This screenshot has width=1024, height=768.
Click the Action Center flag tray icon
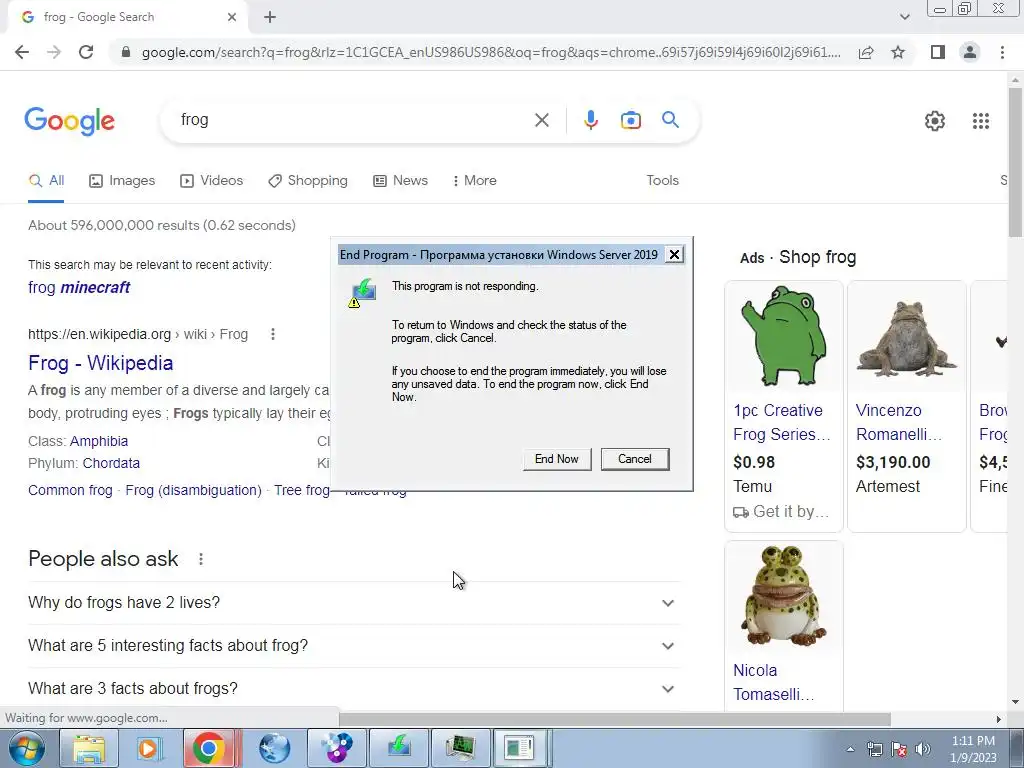coord(899,749)
